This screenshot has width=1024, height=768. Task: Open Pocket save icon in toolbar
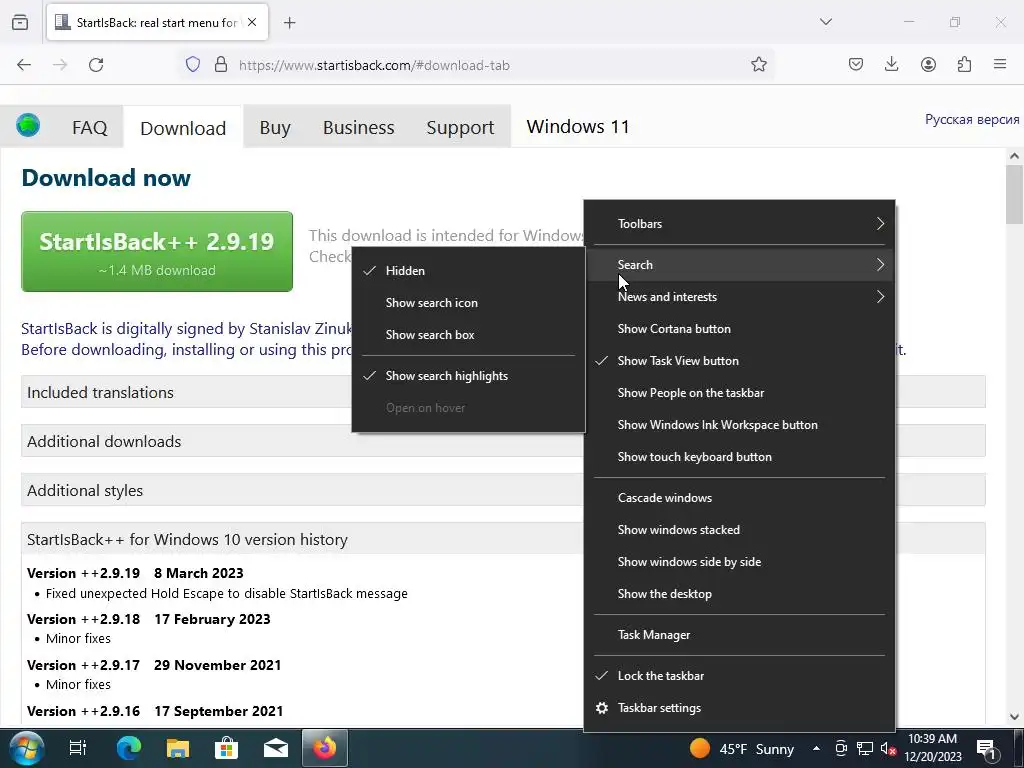point(856,65)
